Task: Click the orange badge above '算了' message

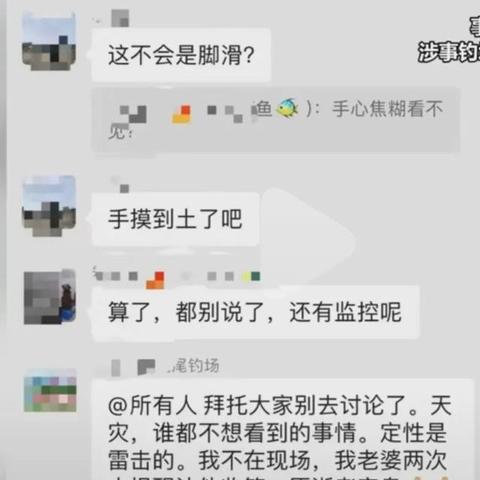Action: [156, 280]
